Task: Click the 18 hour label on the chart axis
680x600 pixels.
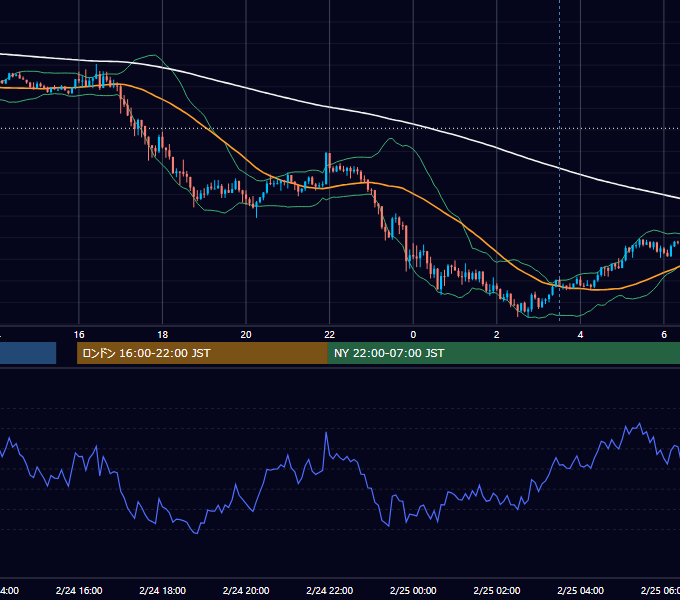Action: click(x=162, y=335)
